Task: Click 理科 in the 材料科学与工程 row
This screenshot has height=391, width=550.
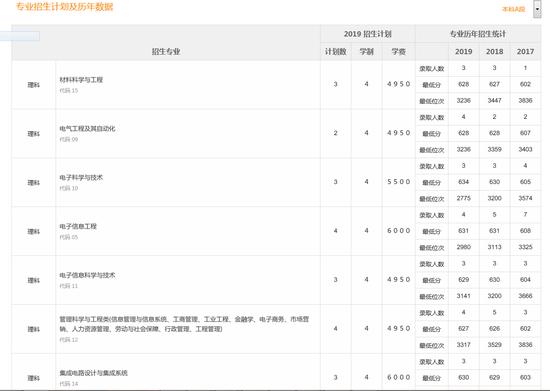Action: point(34,85)
